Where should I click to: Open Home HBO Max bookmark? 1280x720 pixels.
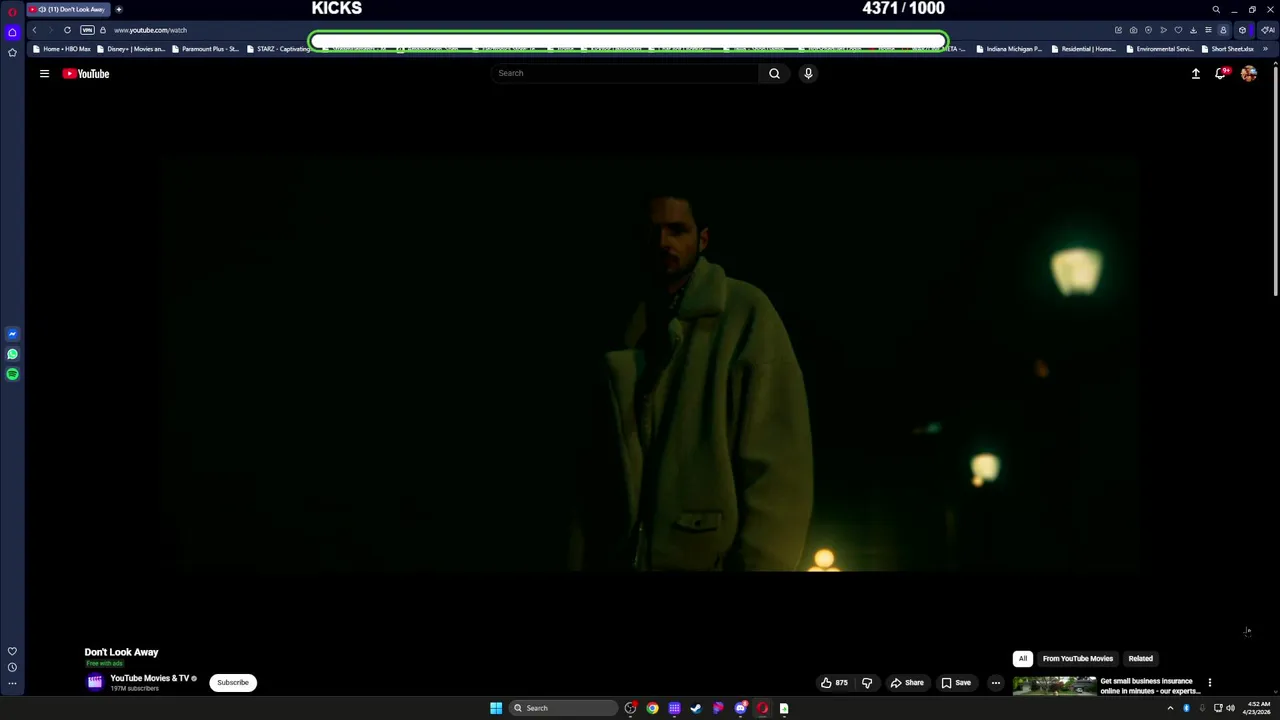[x=62, y=49]
